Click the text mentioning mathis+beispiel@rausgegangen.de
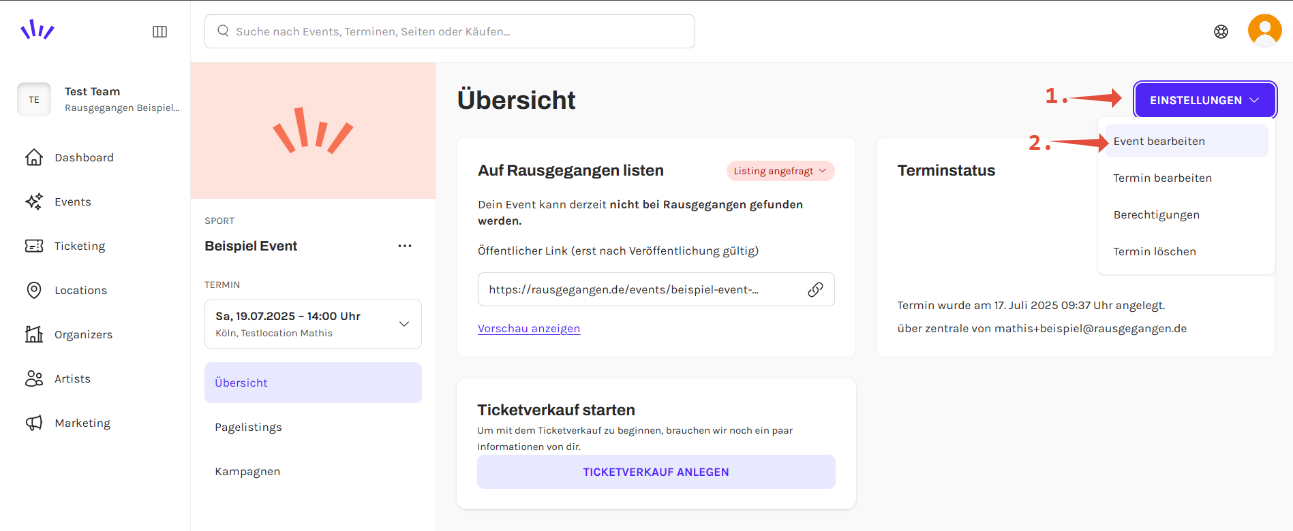 coord(1042,328)
